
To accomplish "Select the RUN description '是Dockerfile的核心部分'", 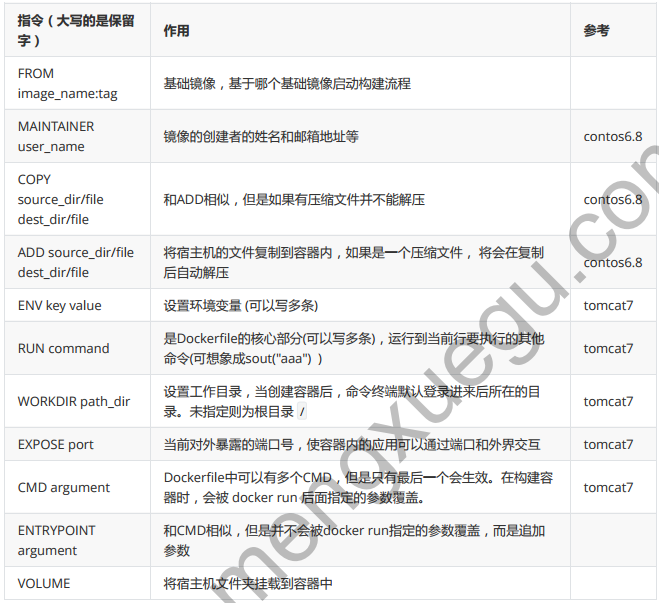I will click(232, 338).
